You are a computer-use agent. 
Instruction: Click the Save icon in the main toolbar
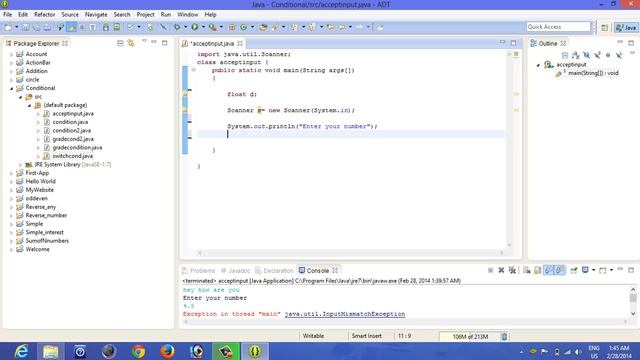pyautogui.click(x=25, y=27)
